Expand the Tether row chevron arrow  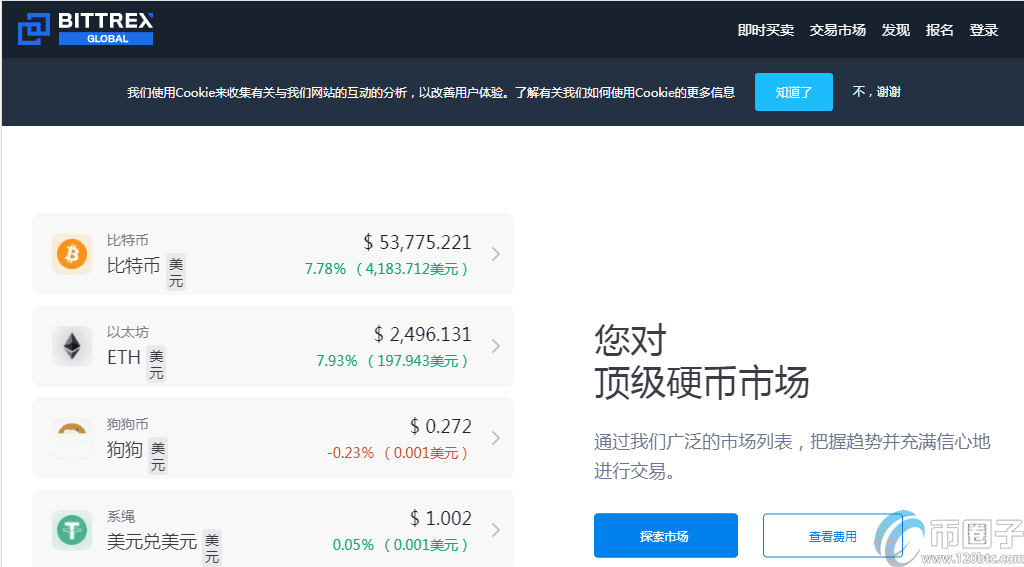(x=495, y=530)
